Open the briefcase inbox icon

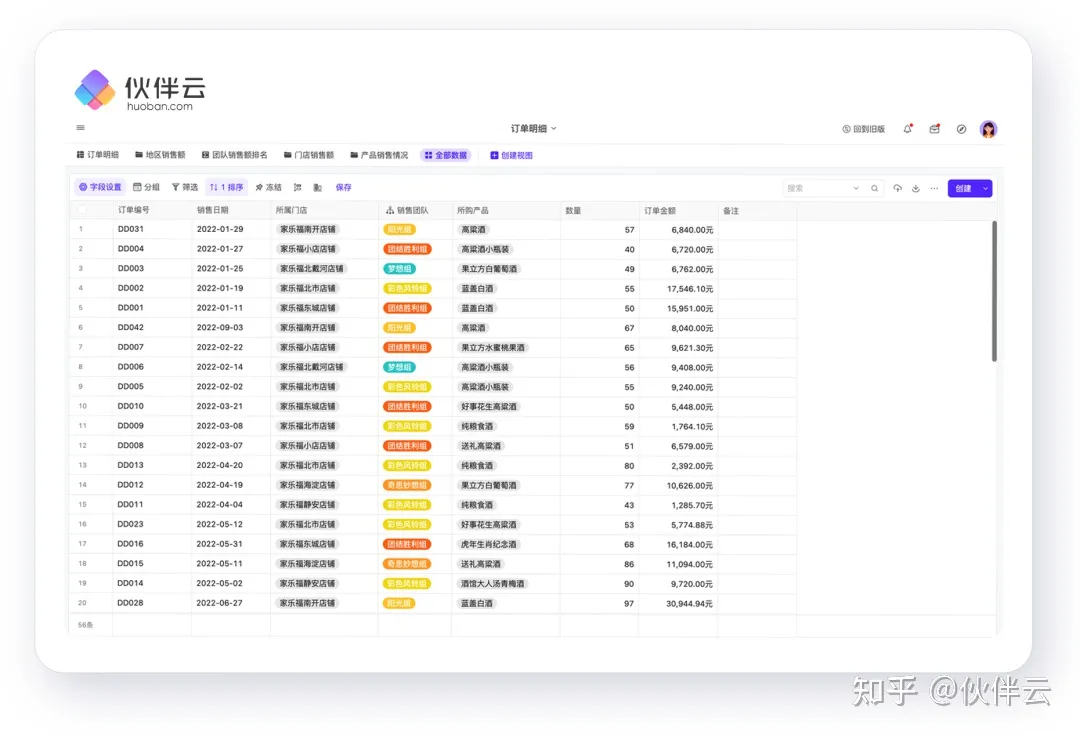coord(935,129)
